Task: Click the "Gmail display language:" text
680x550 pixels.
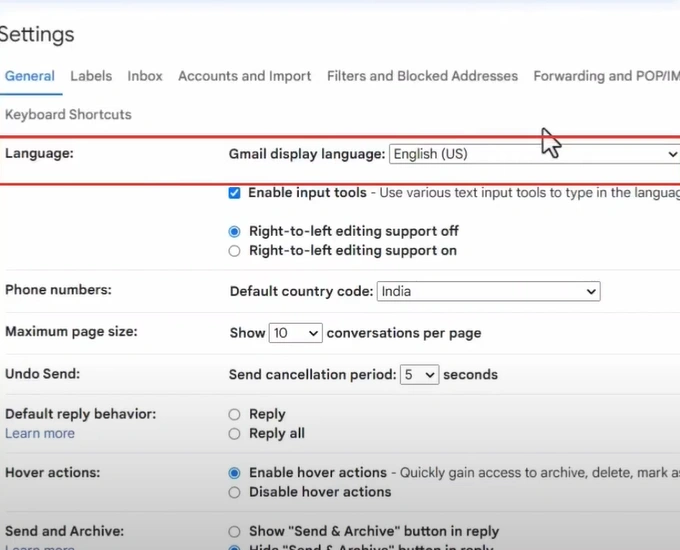Action: (307, 154)
